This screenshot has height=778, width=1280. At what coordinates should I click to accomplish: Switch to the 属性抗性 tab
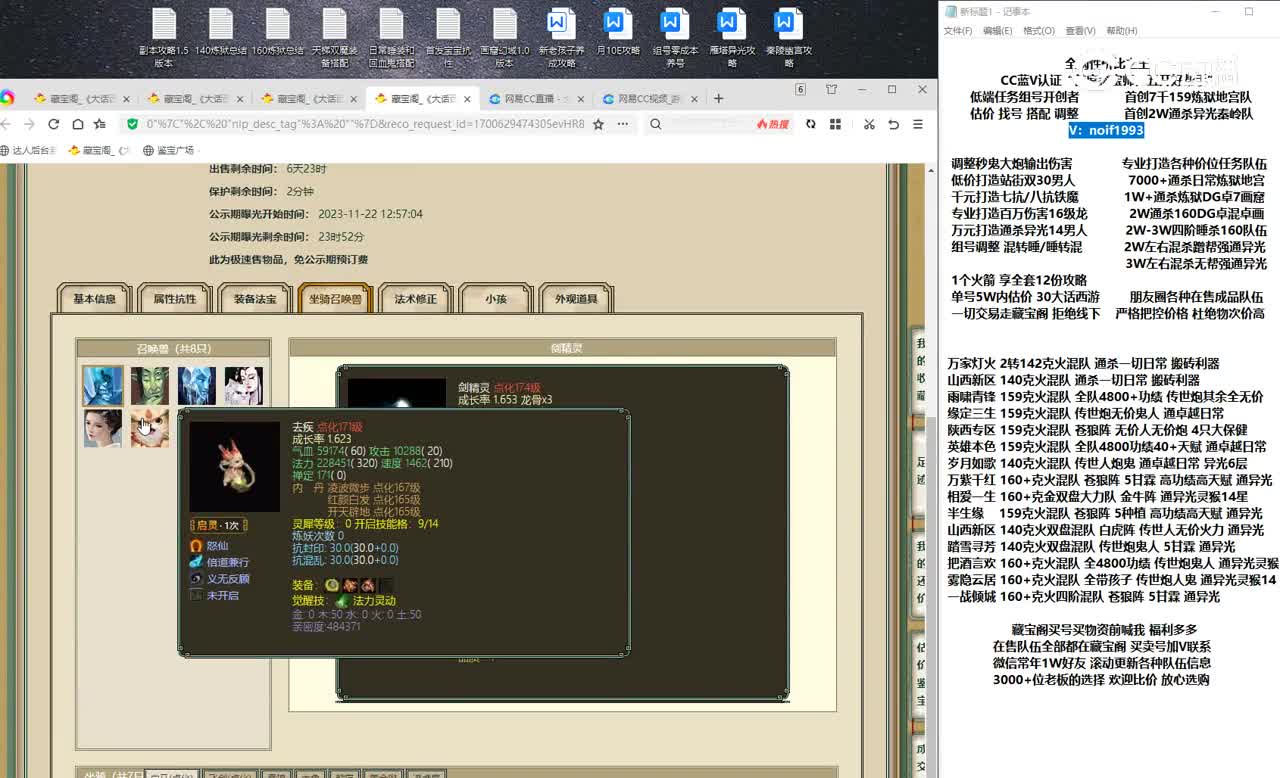point(175,298)
